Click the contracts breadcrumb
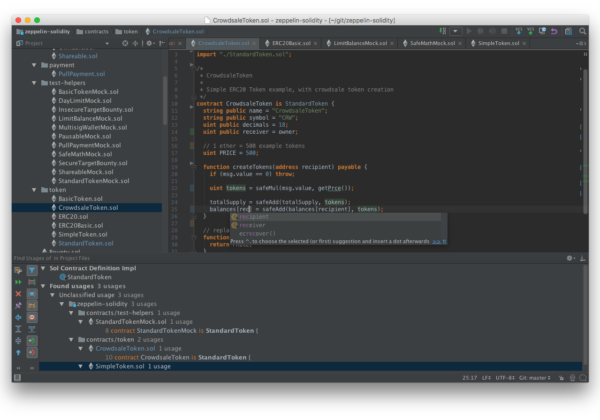 click(x=95, y=31)
